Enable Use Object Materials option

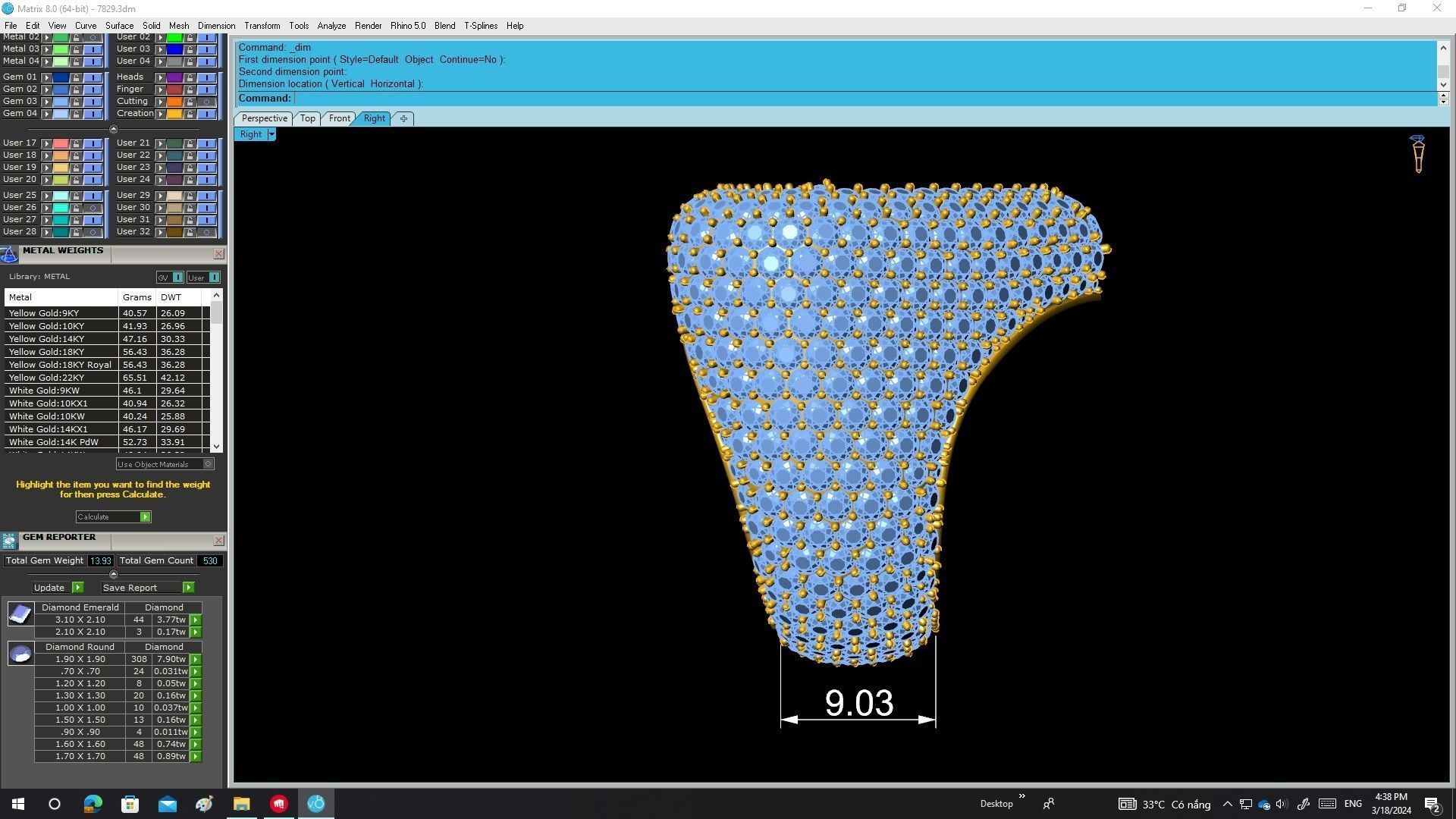[x=209, y=464]
